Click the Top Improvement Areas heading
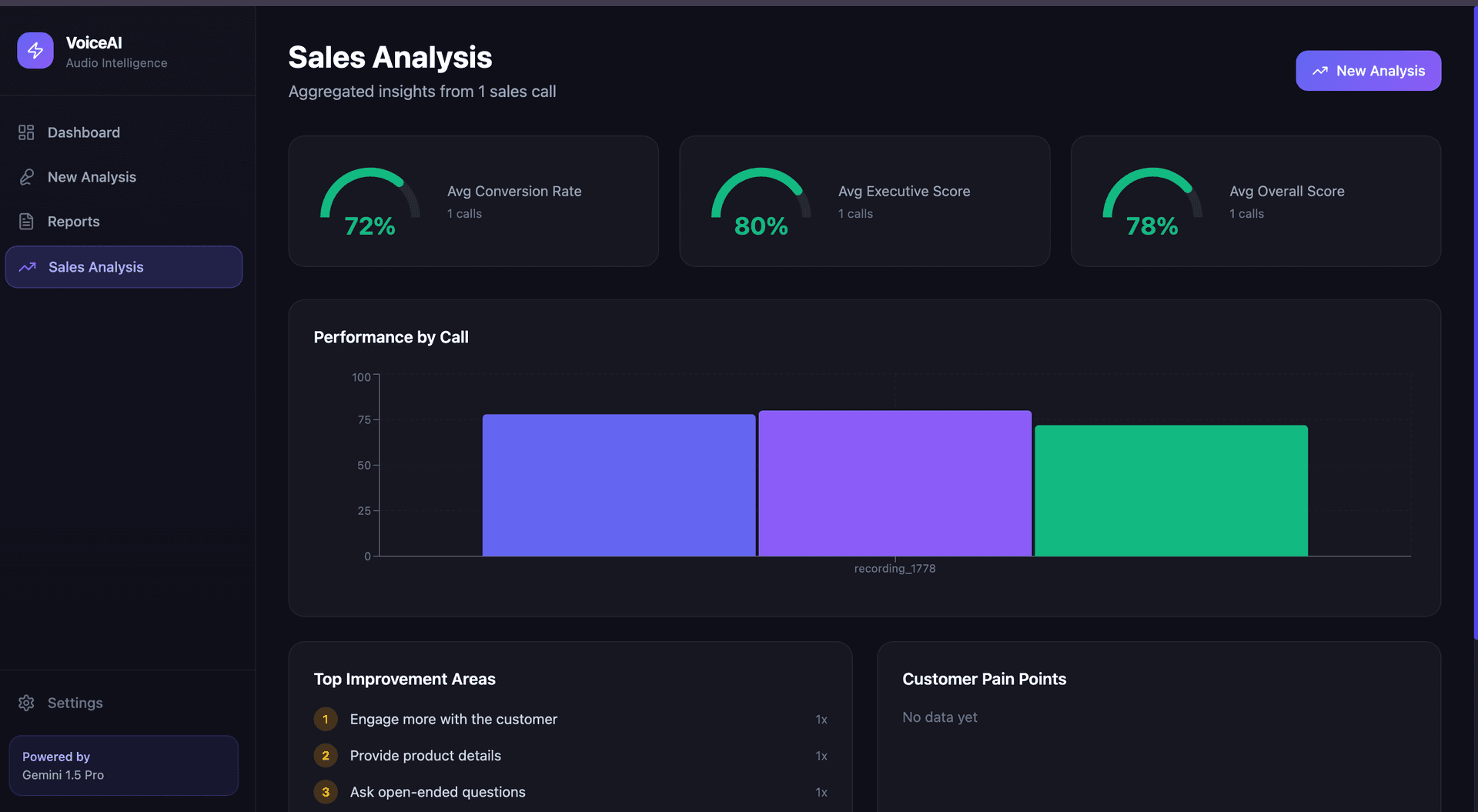Viewport: 1478px width, 812px height. point(404,679)
